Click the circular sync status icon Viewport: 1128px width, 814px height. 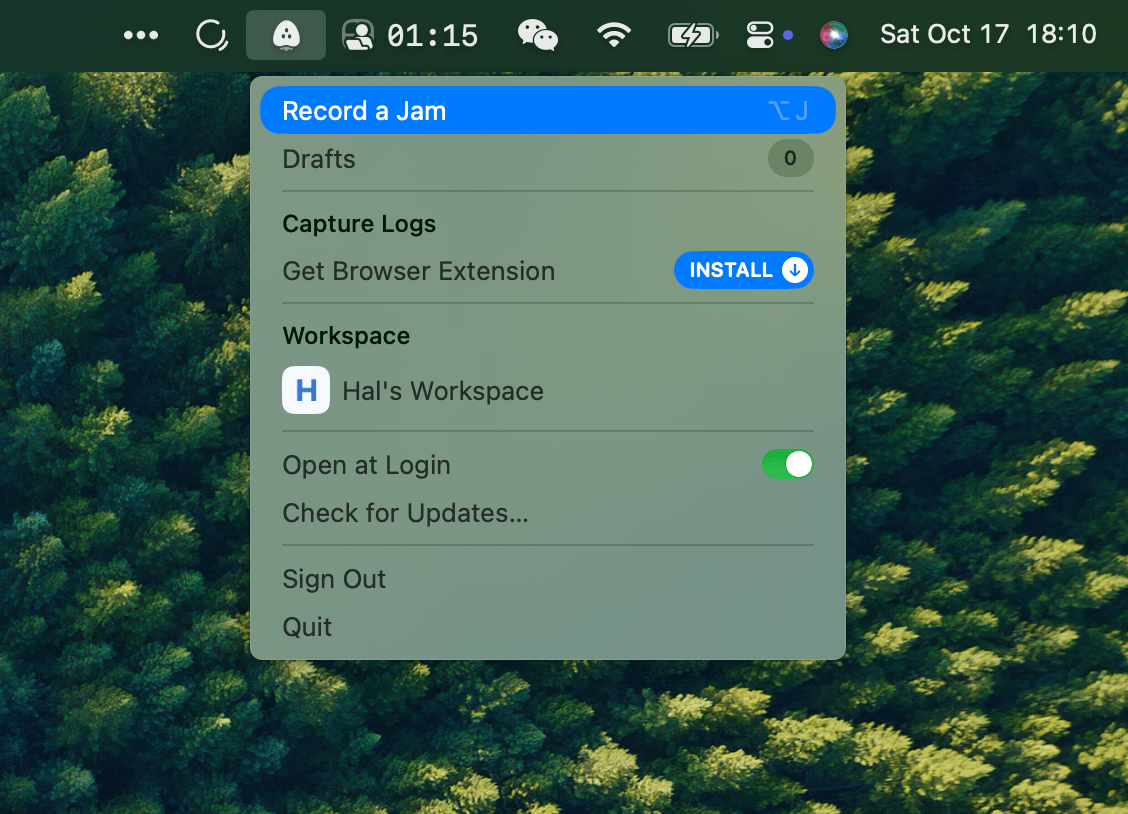(x=212, y=35)
